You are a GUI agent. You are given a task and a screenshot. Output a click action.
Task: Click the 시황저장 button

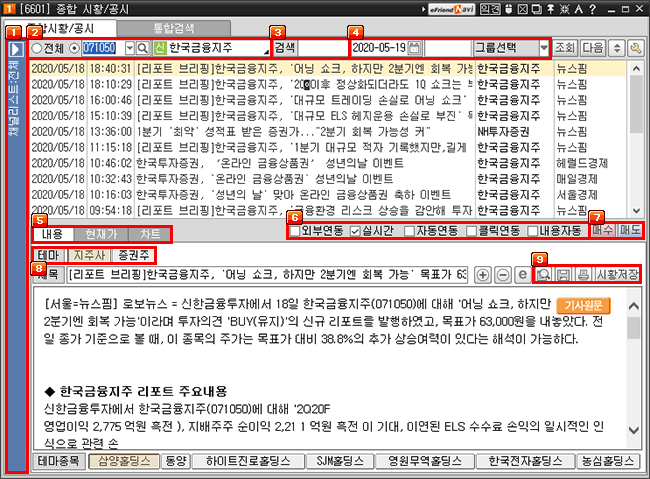coord(617,275)
